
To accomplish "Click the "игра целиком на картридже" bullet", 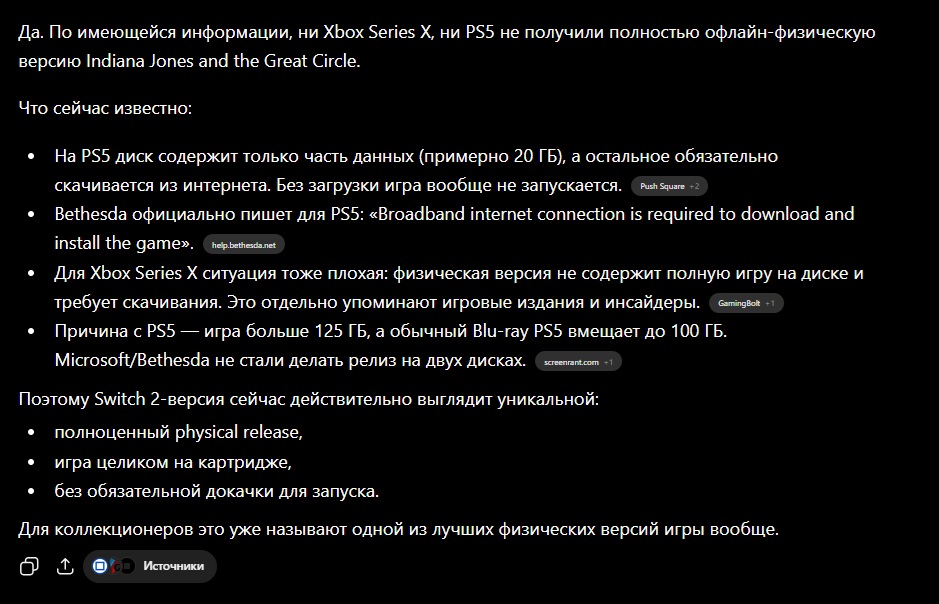I will point(173,462).
